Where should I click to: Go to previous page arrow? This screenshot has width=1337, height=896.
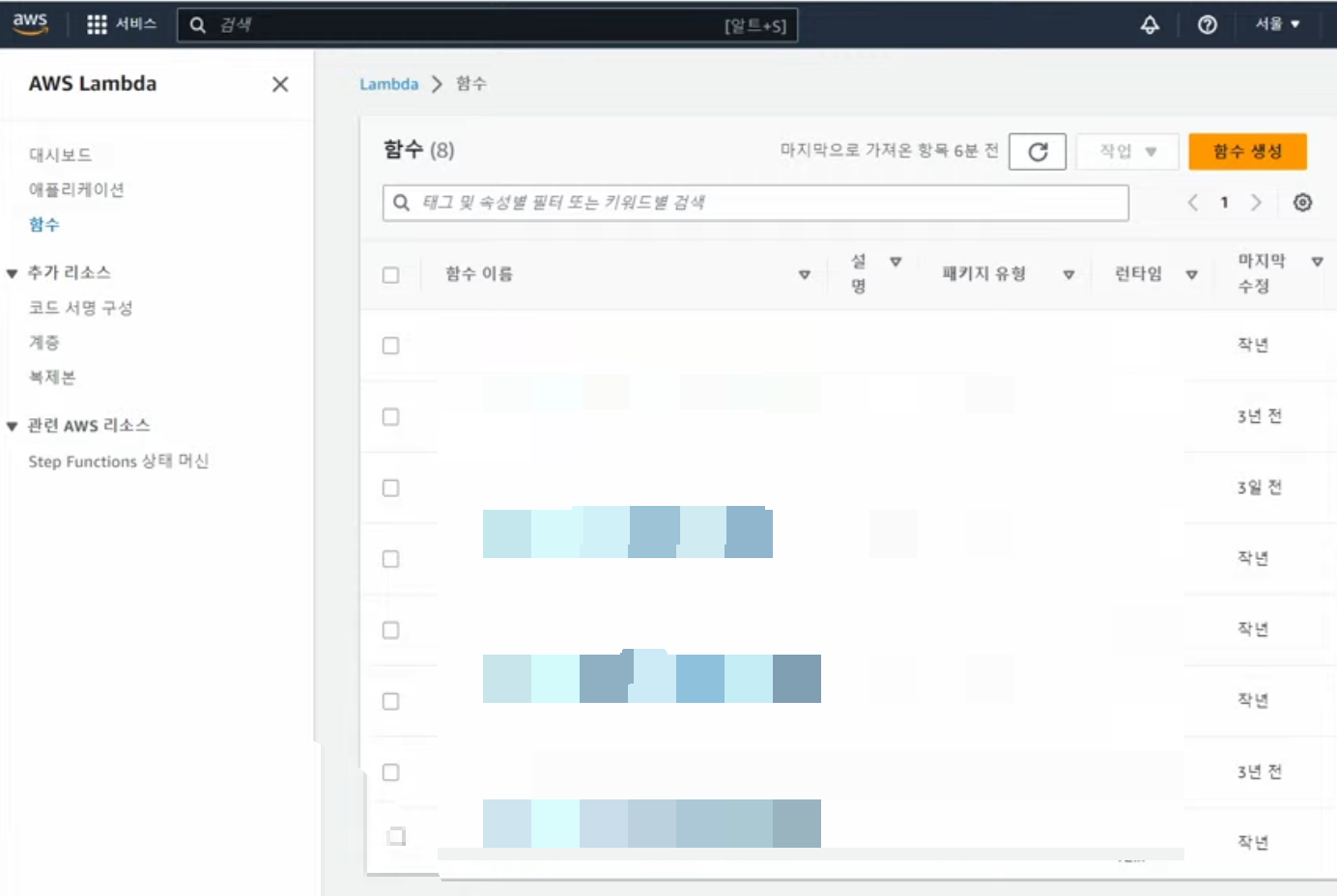1193,202
